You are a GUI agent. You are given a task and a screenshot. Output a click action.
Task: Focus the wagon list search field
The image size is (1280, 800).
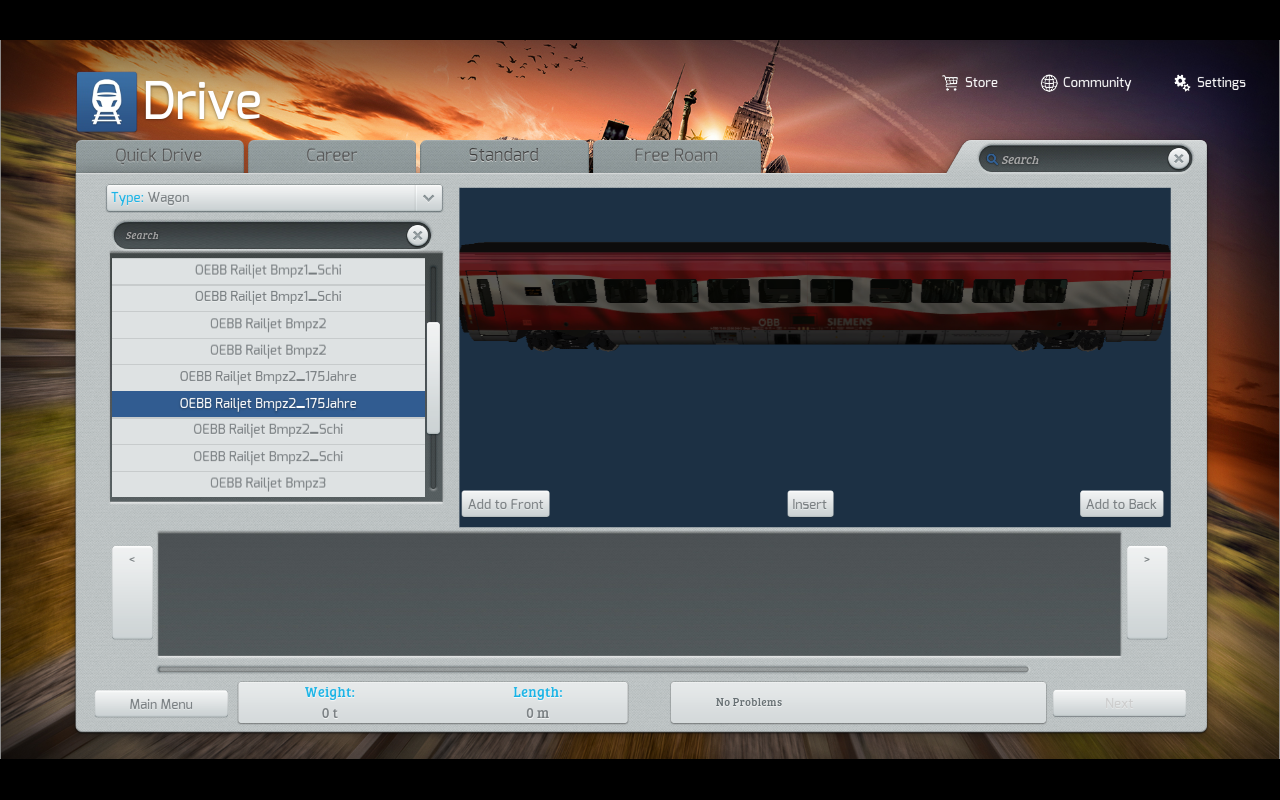tap(272, 235)
